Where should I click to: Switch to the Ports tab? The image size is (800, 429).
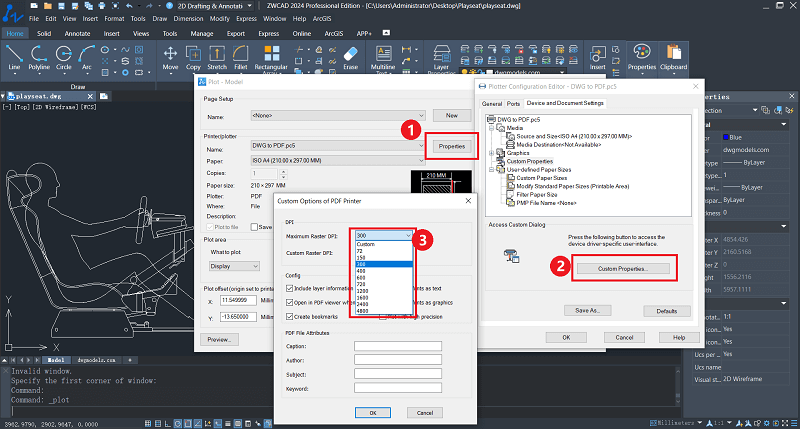(x=513, y=103)
